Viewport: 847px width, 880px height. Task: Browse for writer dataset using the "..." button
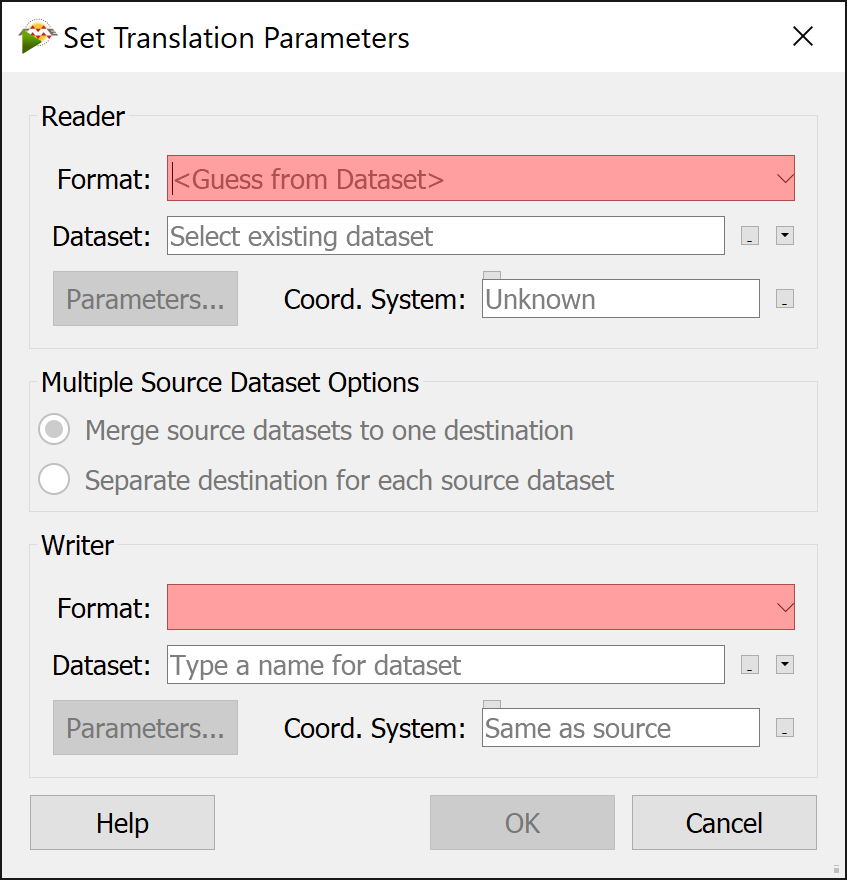(x=749, y=665)
